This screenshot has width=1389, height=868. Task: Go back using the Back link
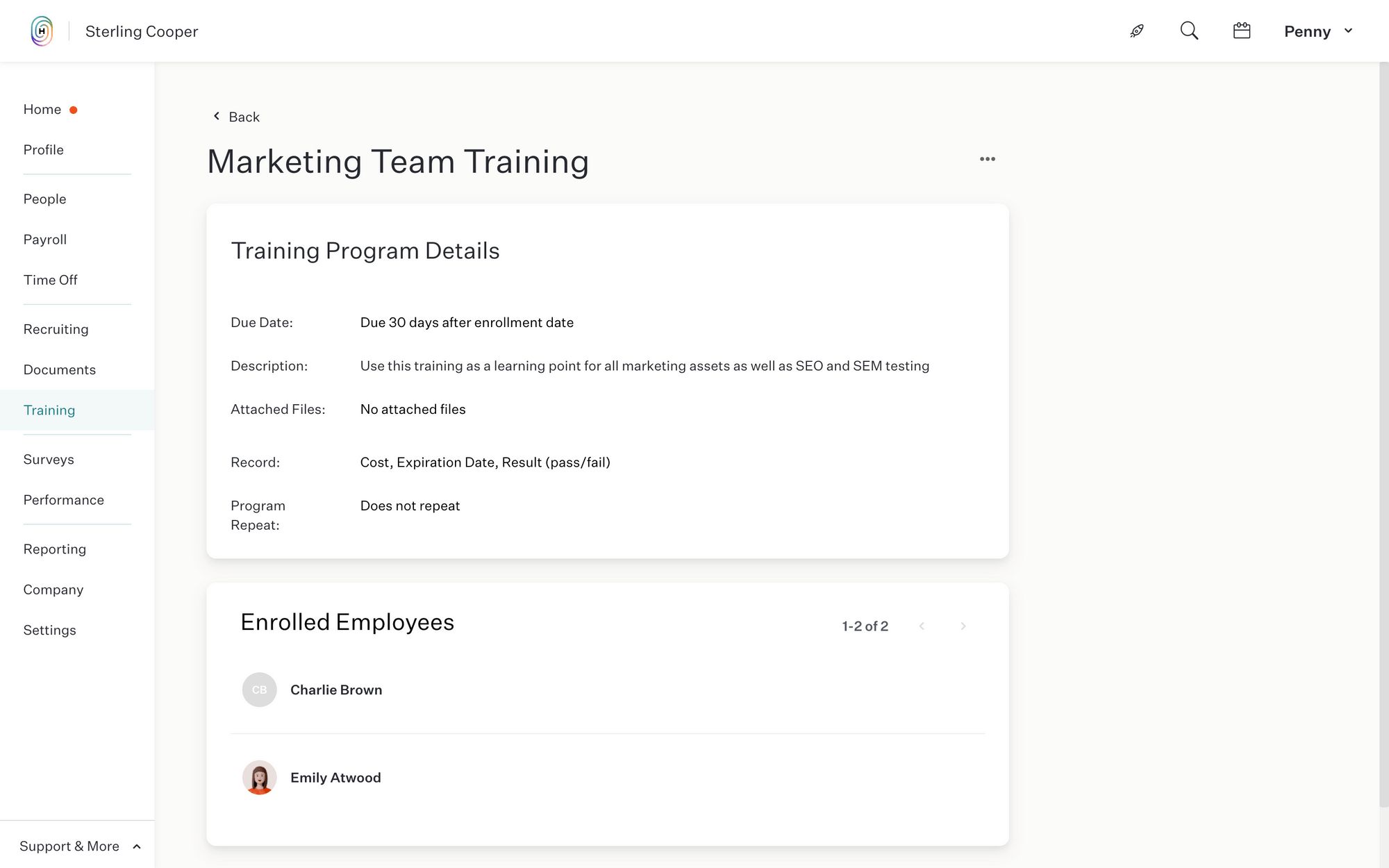tap(244, 116)
